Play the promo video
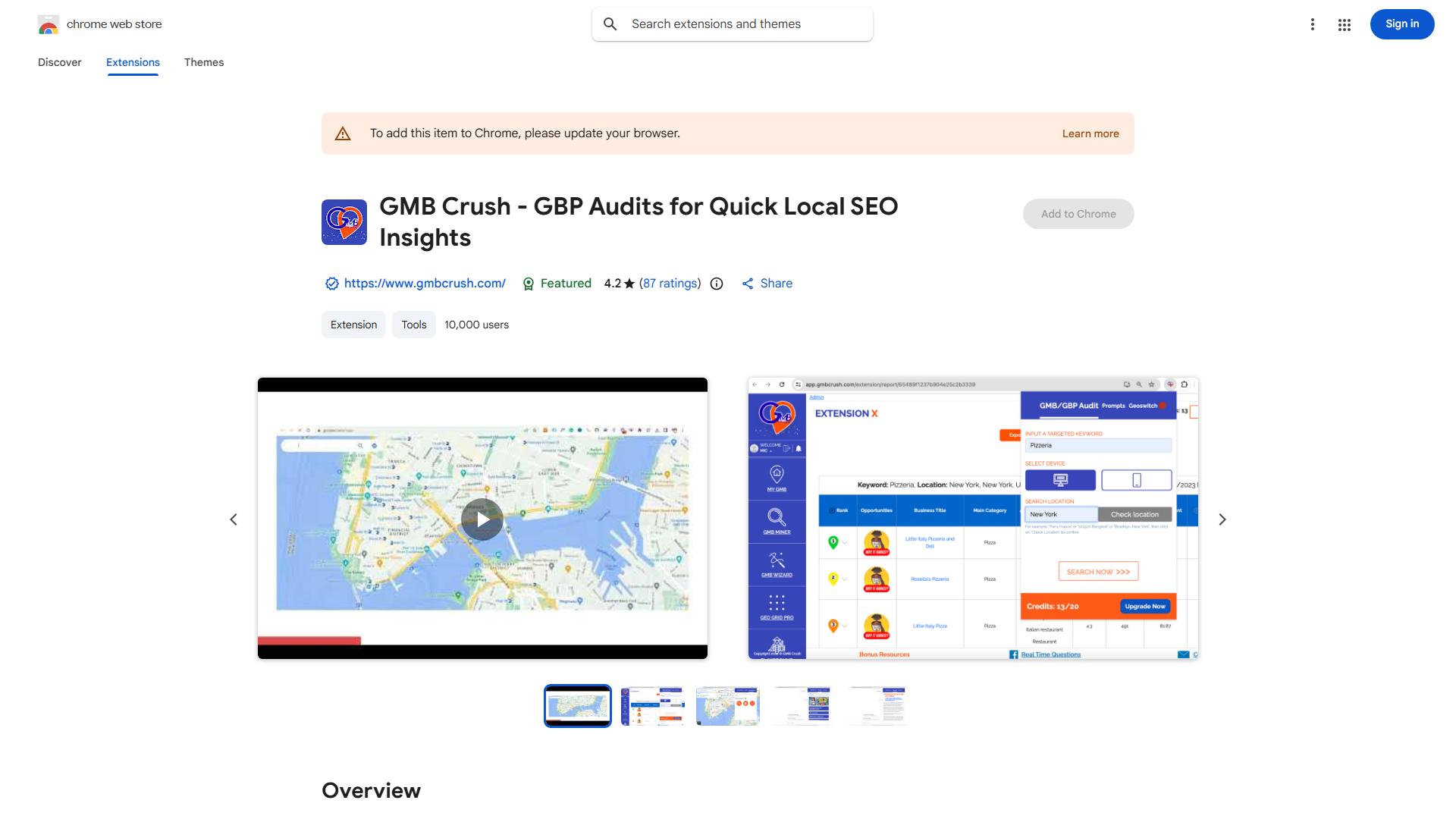 coord(482,519)
